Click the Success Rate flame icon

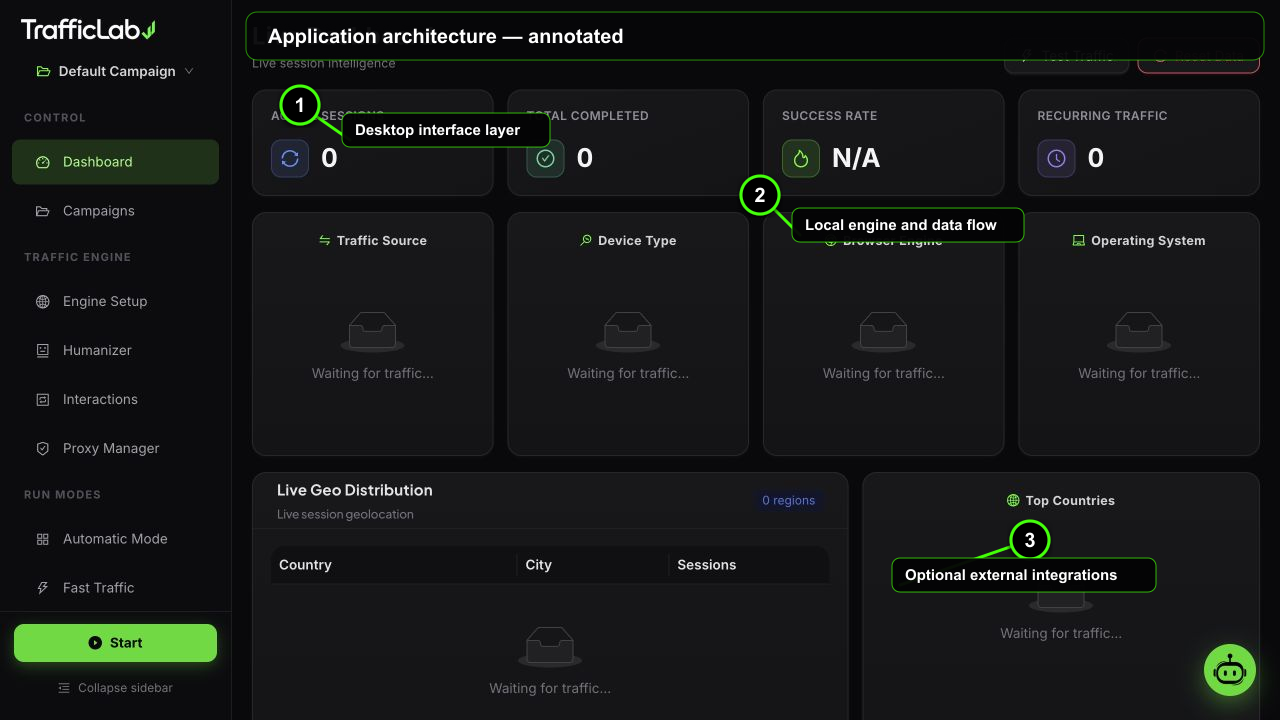click(x=801, y=158)
